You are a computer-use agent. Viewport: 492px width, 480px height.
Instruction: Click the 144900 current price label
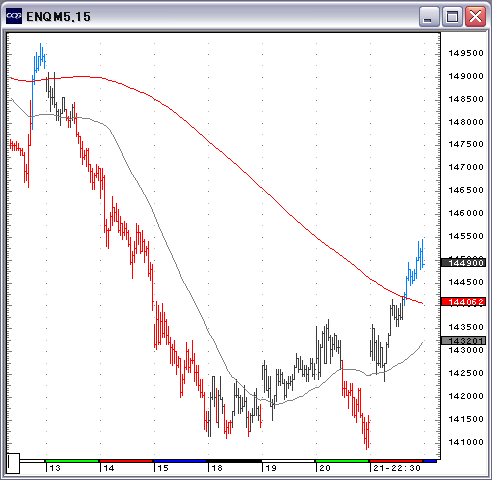click(x=463, y=263)
